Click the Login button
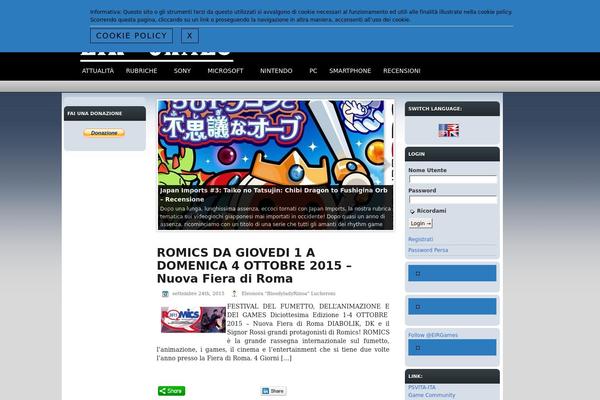This screenshot has height=400, width=600. (x=421, y=223)
